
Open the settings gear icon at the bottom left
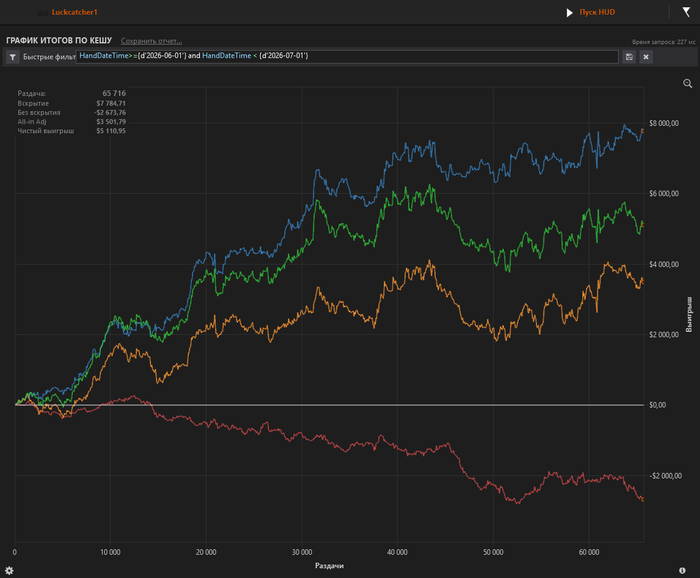coord(9,570)
